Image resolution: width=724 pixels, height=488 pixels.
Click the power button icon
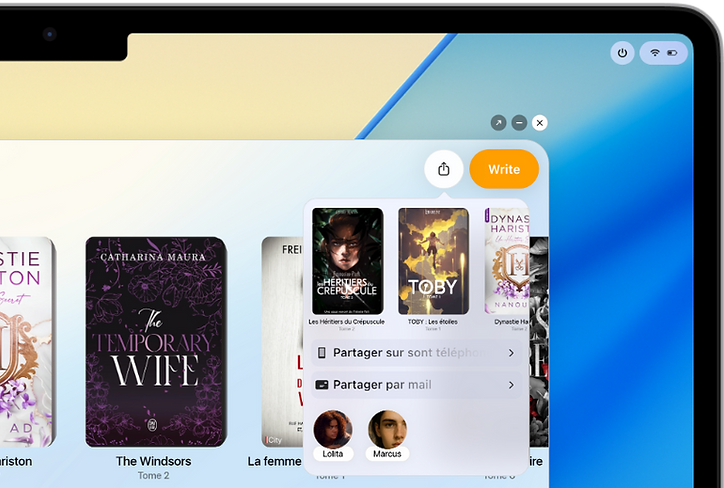(622, 53)
